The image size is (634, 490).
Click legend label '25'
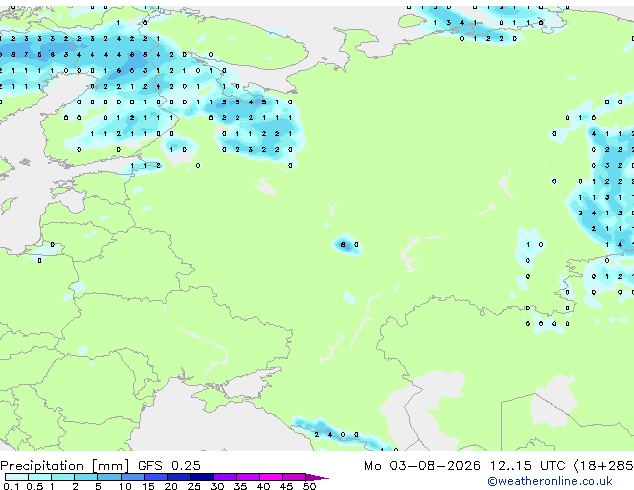tap(194, 486)
